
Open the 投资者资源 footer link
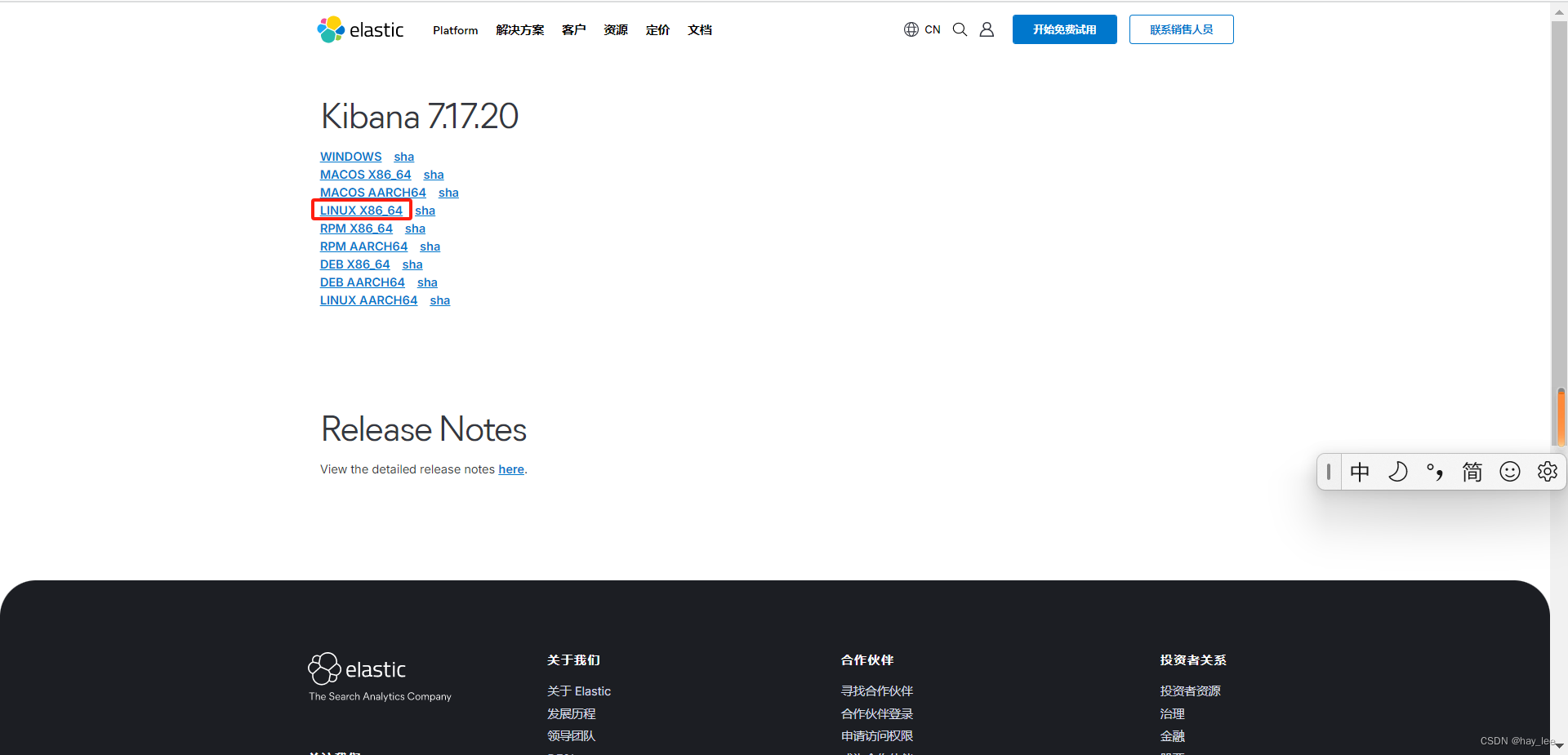click(1191, 691)
